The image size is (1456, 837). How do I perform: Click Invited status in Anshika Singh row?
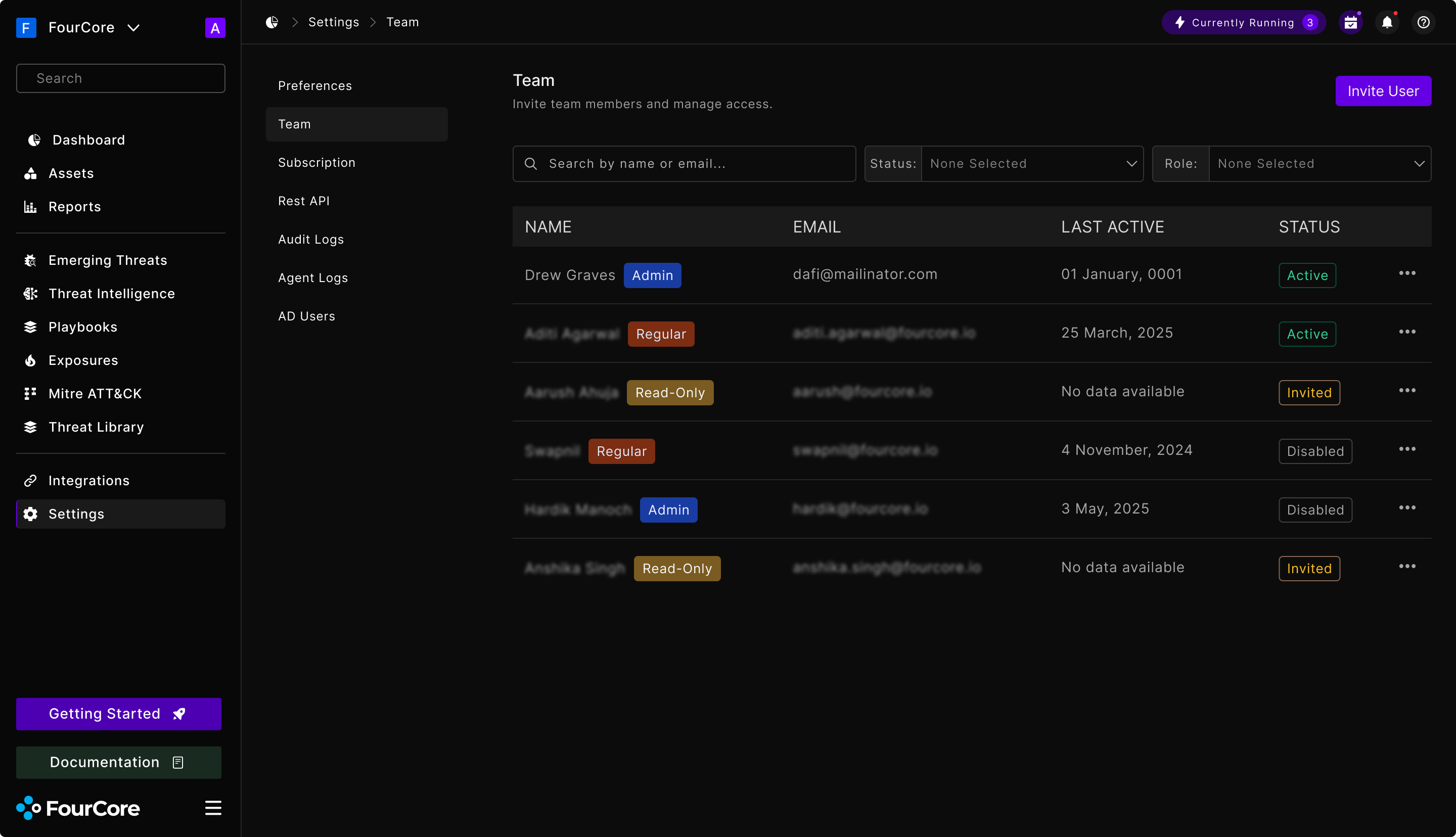1309,569
